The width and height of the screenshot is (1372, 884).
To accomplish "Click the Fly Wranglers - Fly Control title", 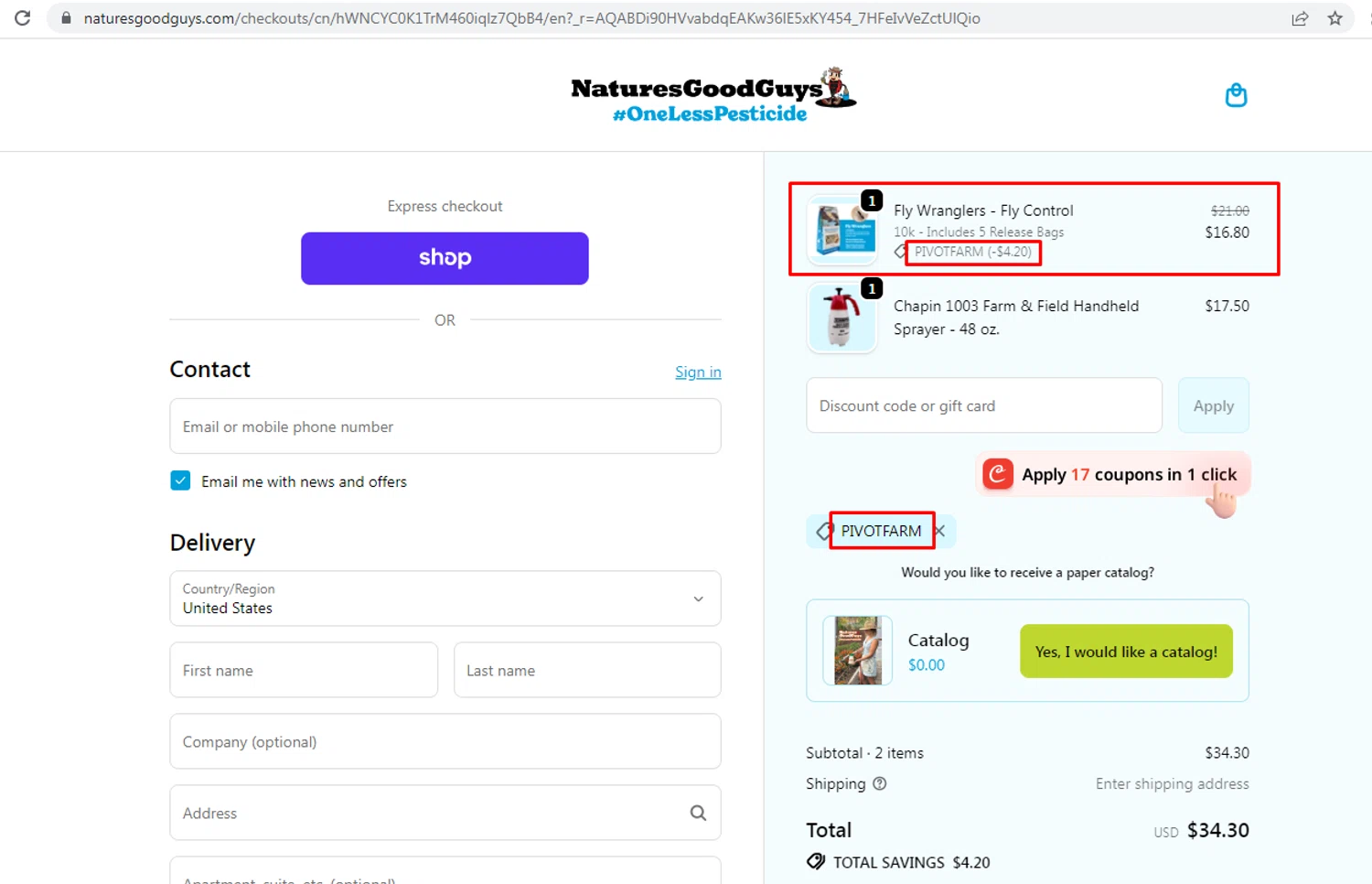I will click(x=983, y=210).
